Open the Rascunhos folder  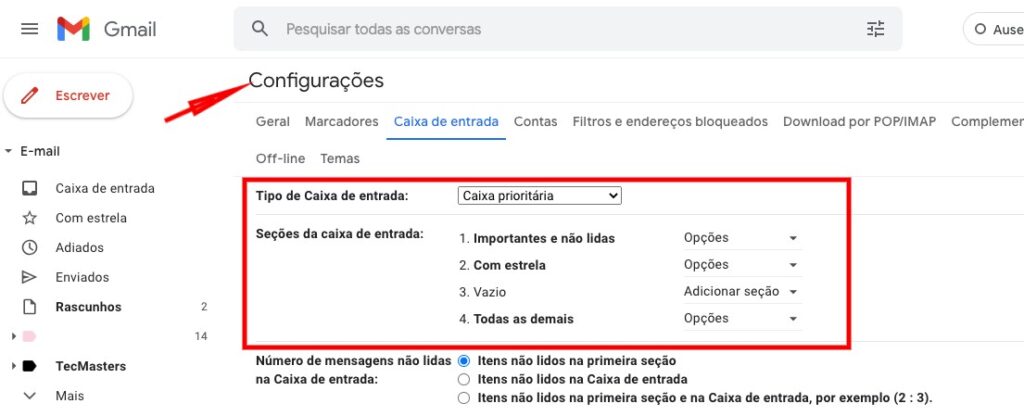point(88,307)
